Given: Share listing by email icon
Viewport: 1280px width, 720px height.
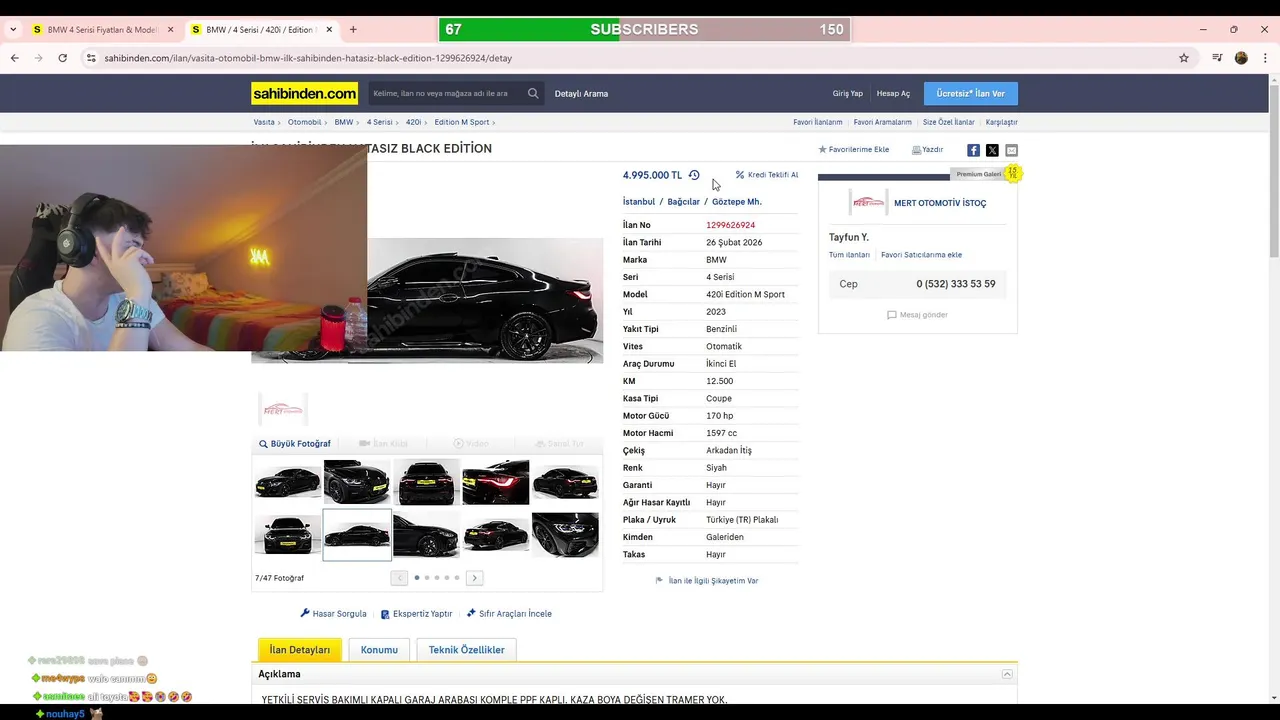Looking at the screenshot, I should pos(1011,150).
